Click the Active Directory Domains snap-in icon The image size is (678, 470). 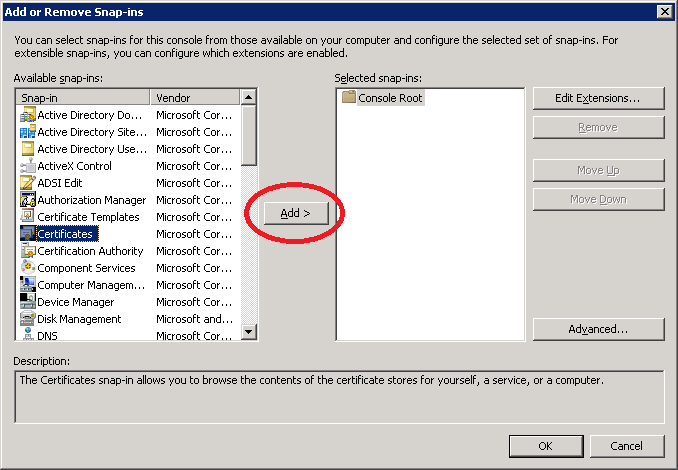pyautogui.click(x=28, y=115)
